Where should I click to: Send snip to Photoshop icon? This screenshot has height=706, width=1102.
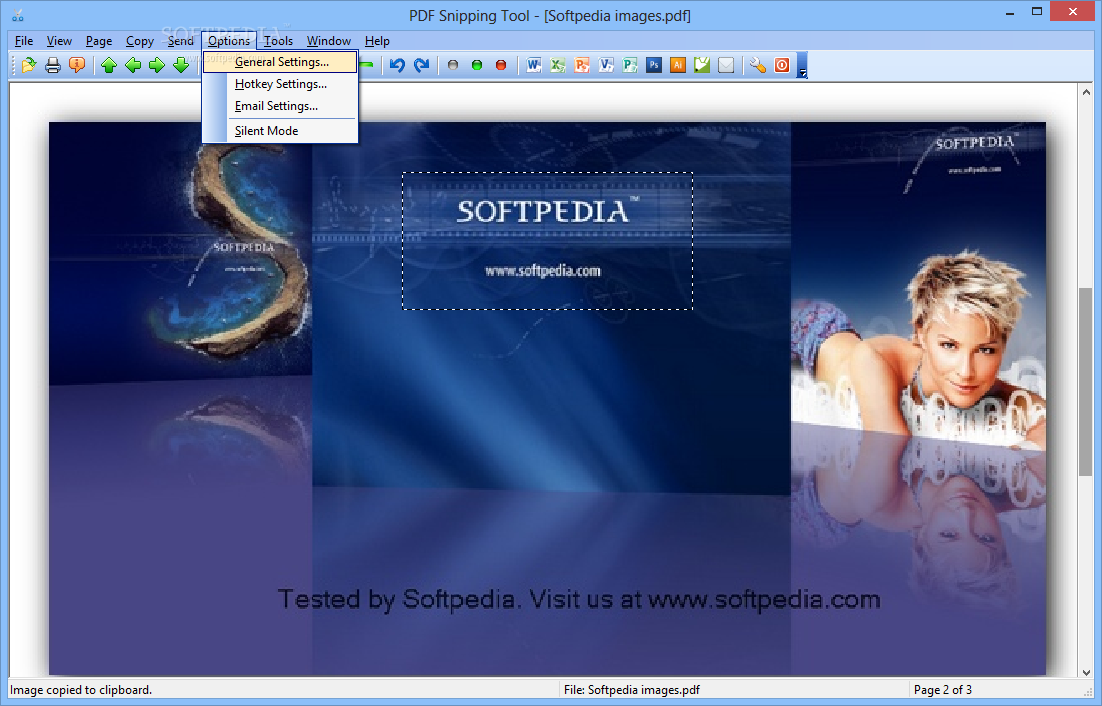coord(654,65)
